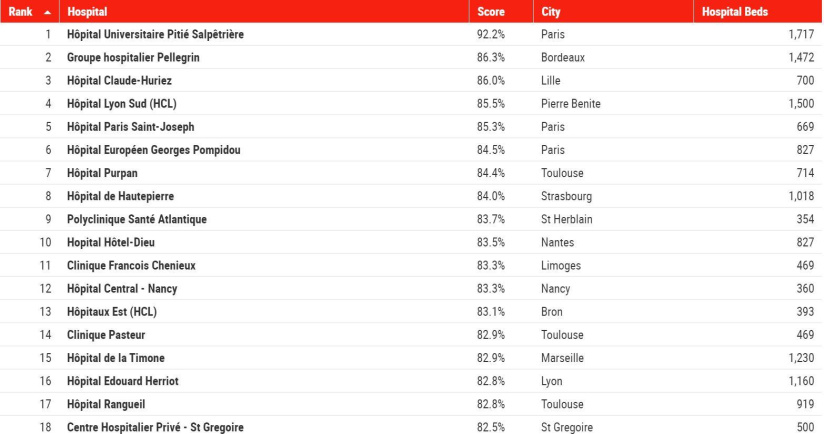The image size is (824, 434).
Task: Click the 92.2% score cell
Action: [x=491, y=34]
